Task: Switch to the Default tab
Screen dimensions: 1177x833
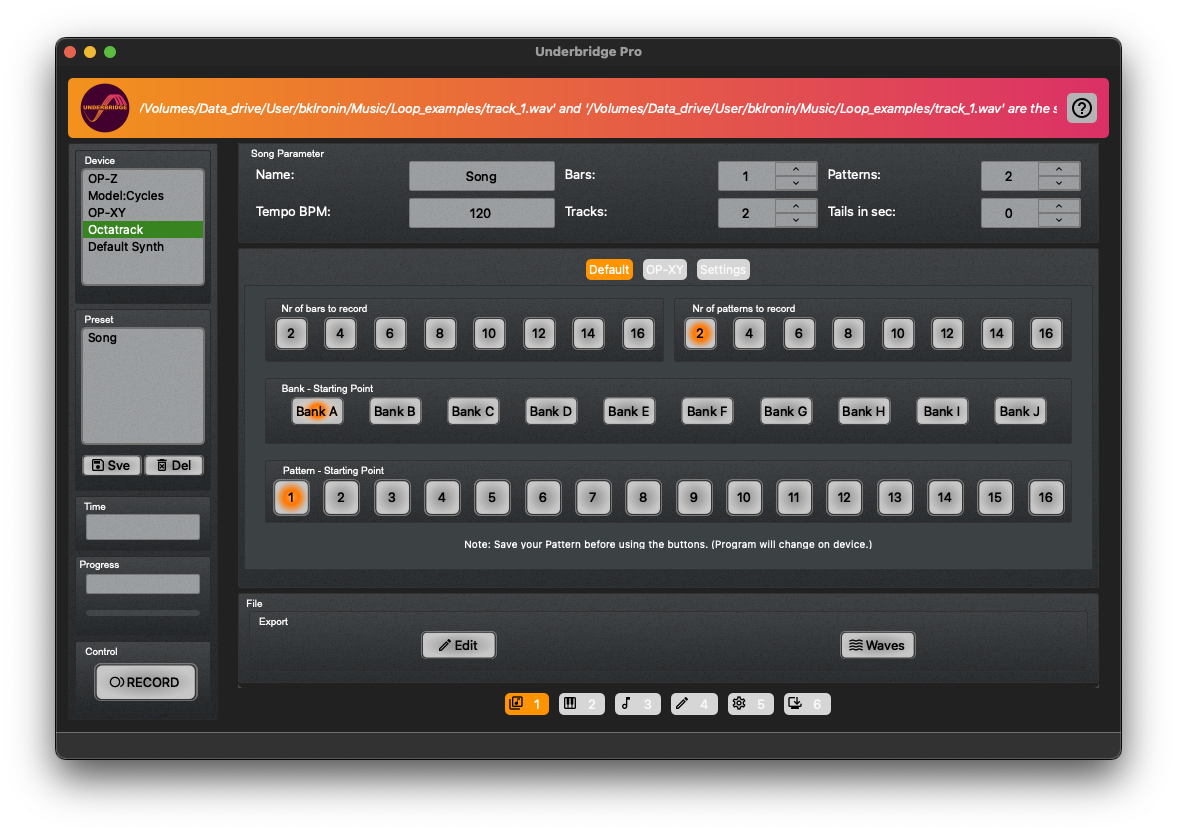Action: point(609,269)
